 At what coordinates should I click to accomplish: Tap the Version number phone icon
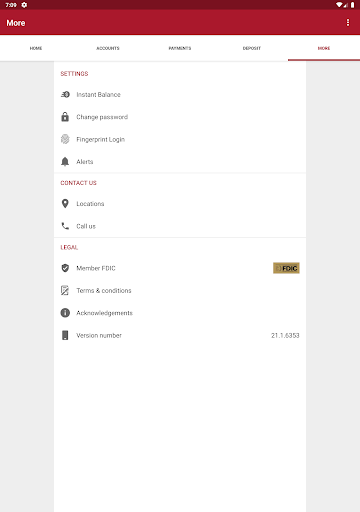[x=65, y=335]
